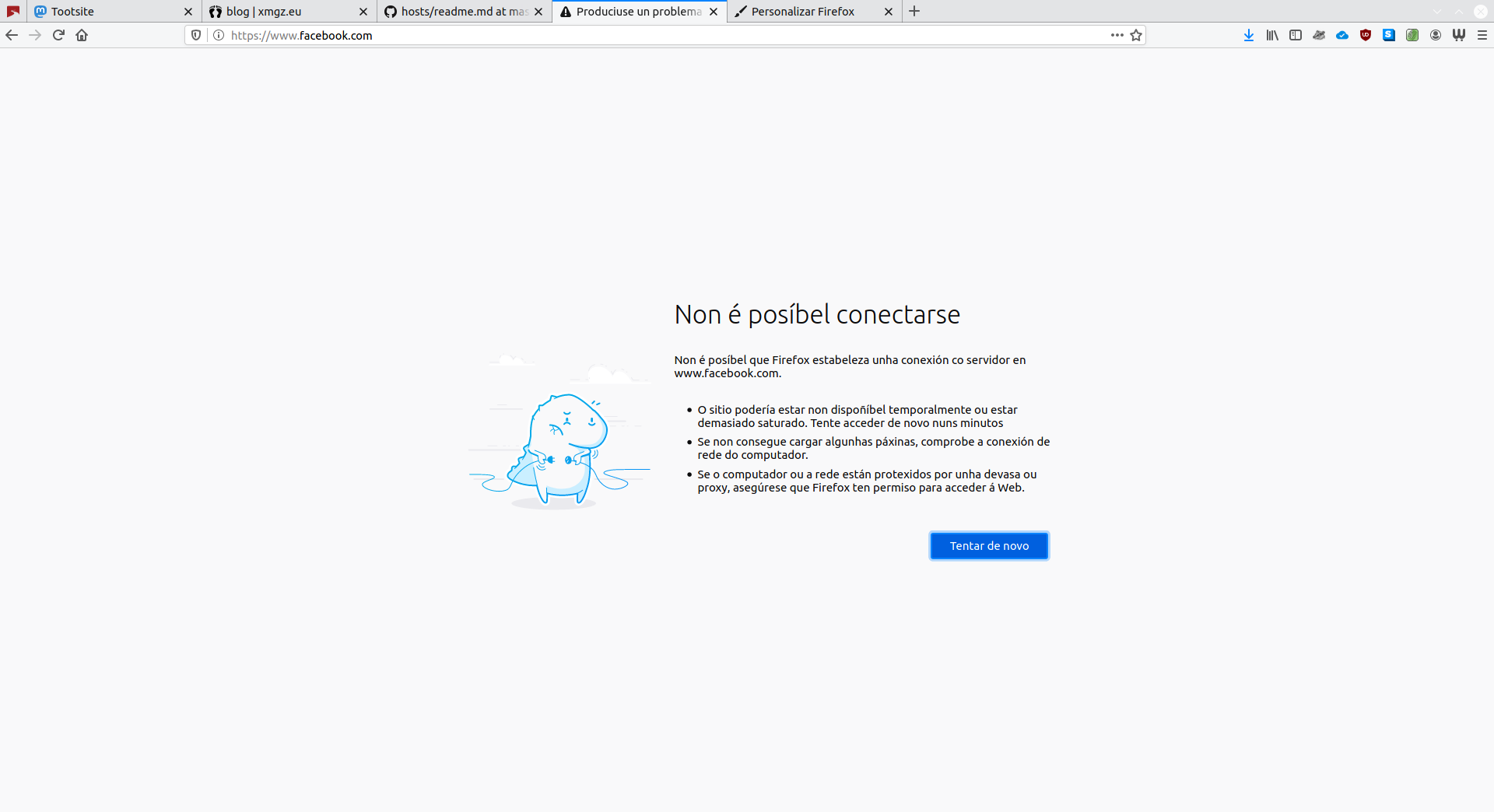Close the hosts/readme.md tab
1494x812 pixels.
tap(538, 12)
